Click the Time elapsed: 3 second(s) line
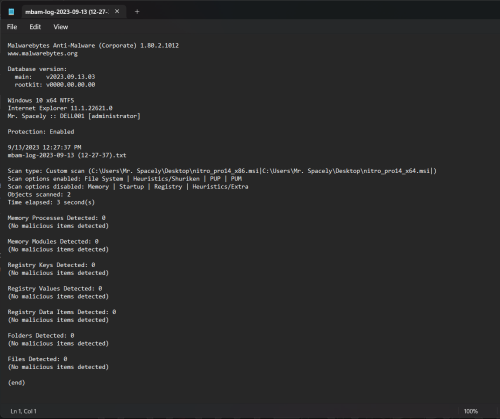Image resolution: width=500 pixels, height=419 pixels. (51, 202)
